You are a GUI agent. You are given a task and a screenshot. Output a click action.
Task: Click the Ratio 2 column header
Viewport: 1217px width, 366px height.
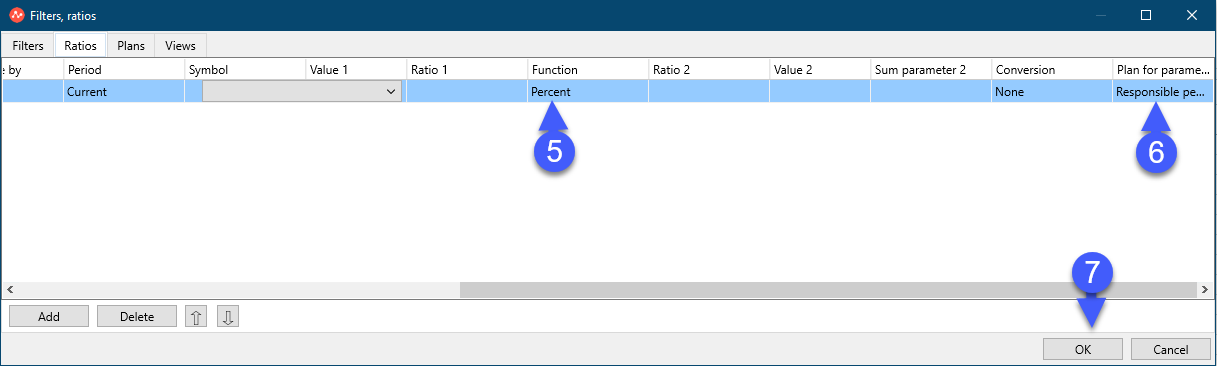pyautogui.click(x=709, y=70)
